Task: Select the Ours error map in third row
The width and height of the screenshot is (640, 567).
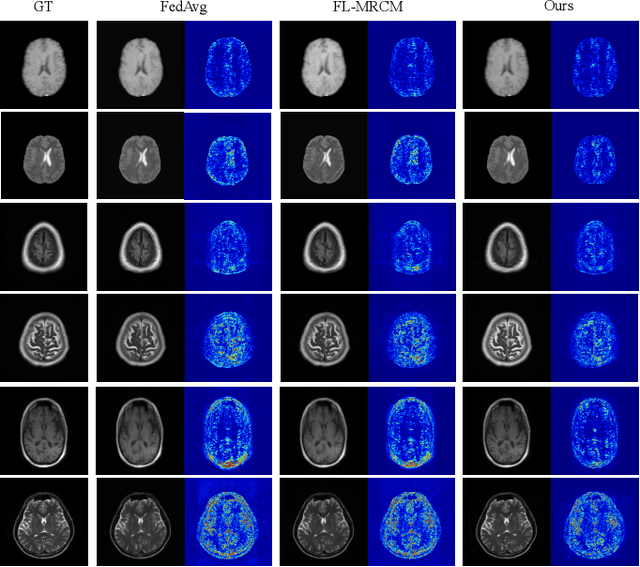Action: tap(594, 246)
